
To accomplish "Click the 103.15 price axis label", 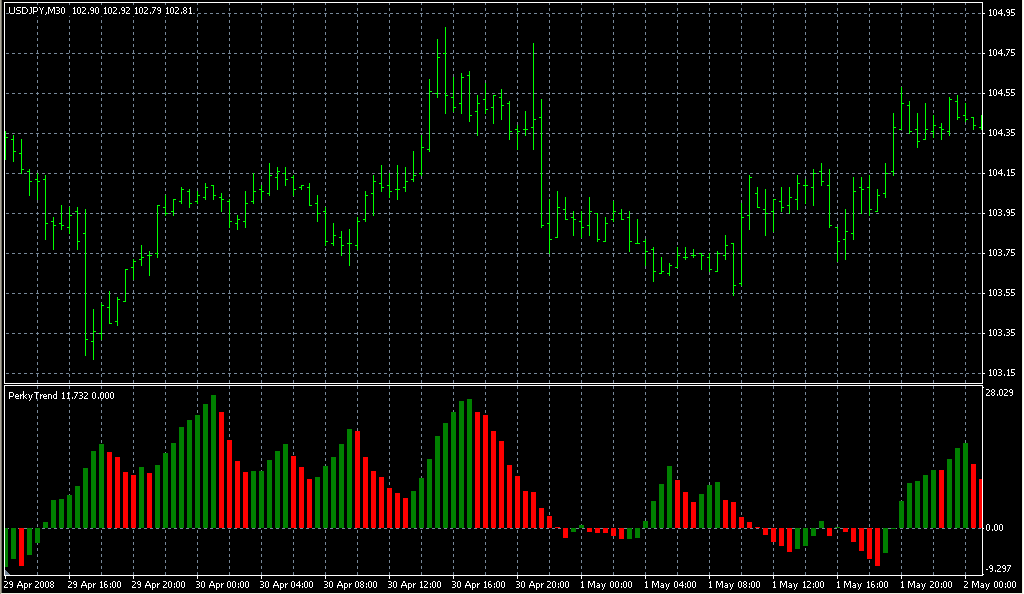I will click(x=1000, y=373).
